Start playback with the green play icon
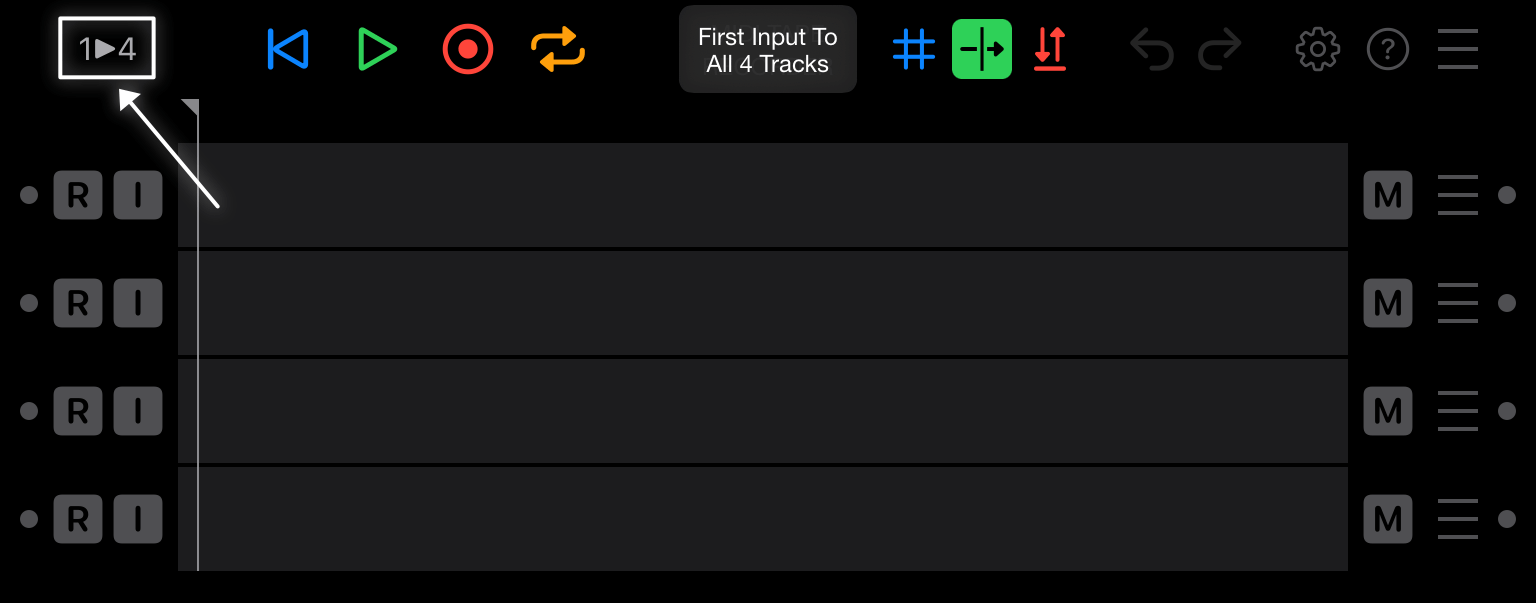 377,49
